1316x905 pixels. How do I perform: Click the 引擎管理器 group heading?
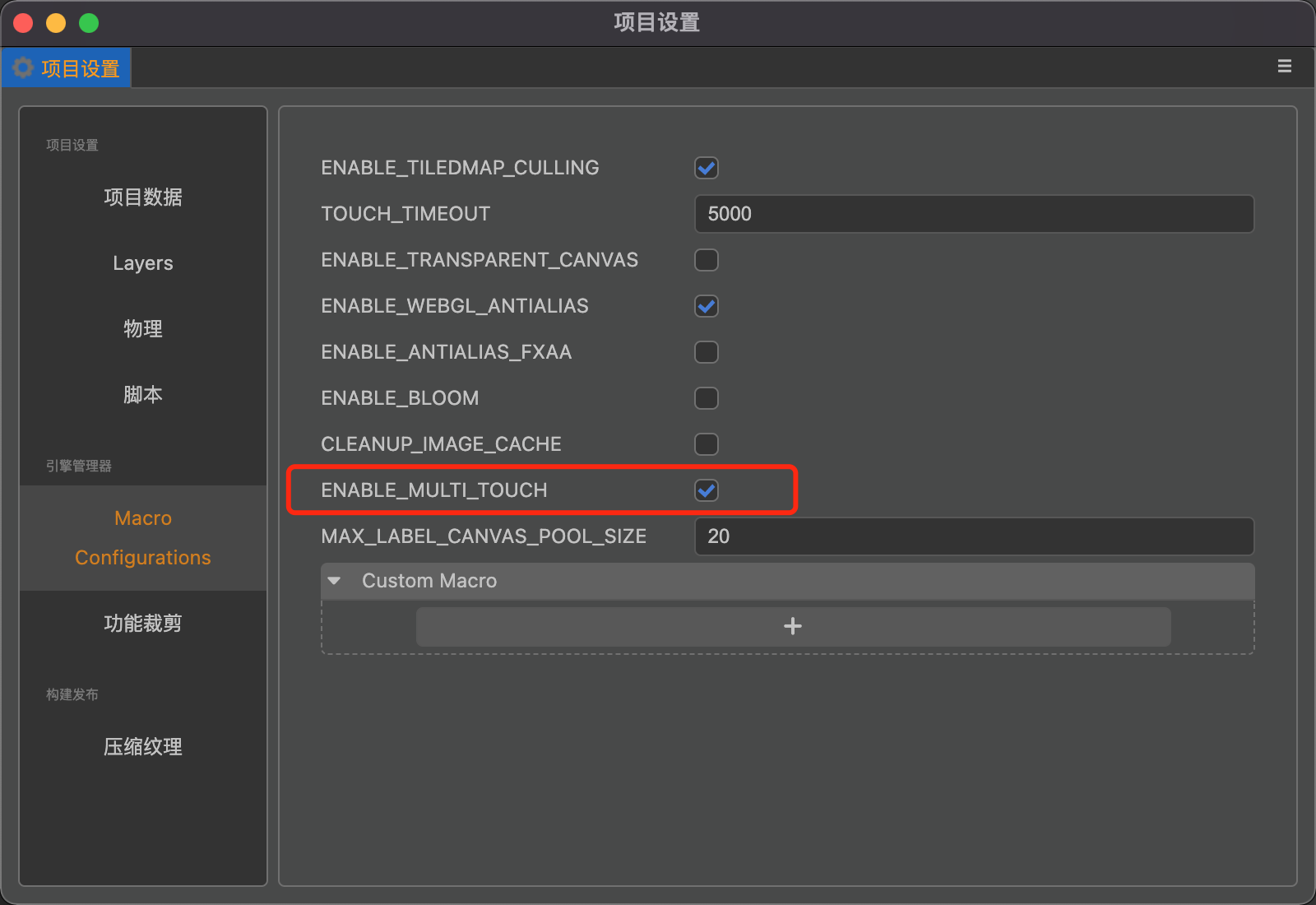(x=79, y=466)
